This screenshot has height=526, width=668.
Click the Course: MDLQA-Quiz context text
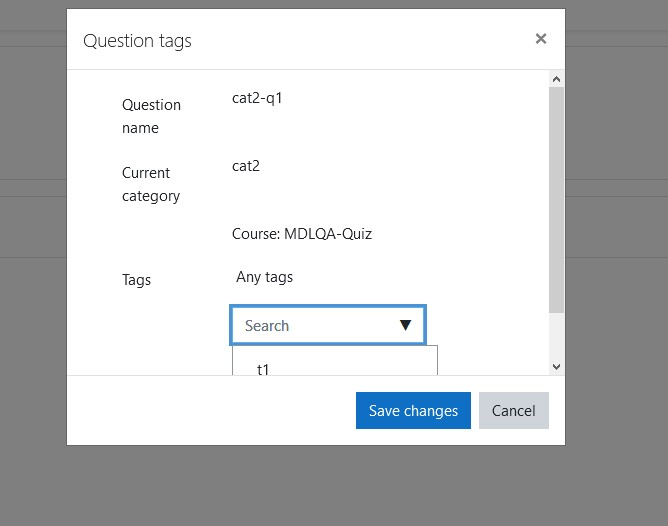point(302,234)
